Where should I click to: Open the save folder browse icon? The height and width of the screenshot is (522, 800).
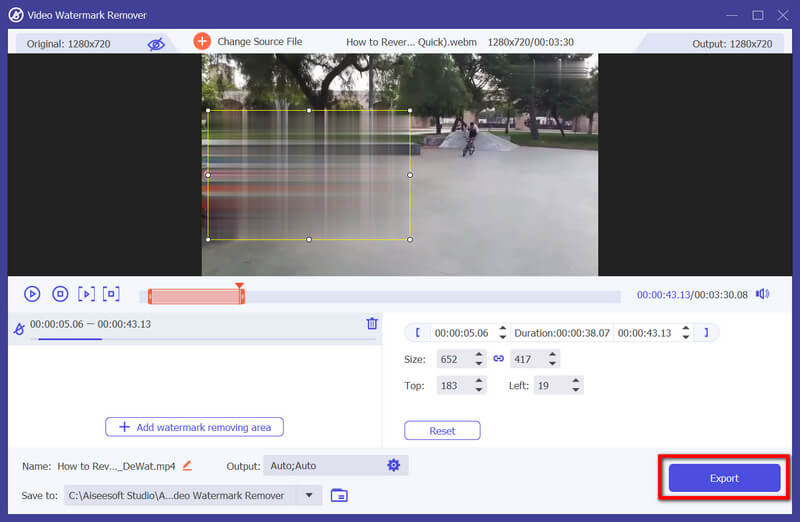click(x=339, y=495)
